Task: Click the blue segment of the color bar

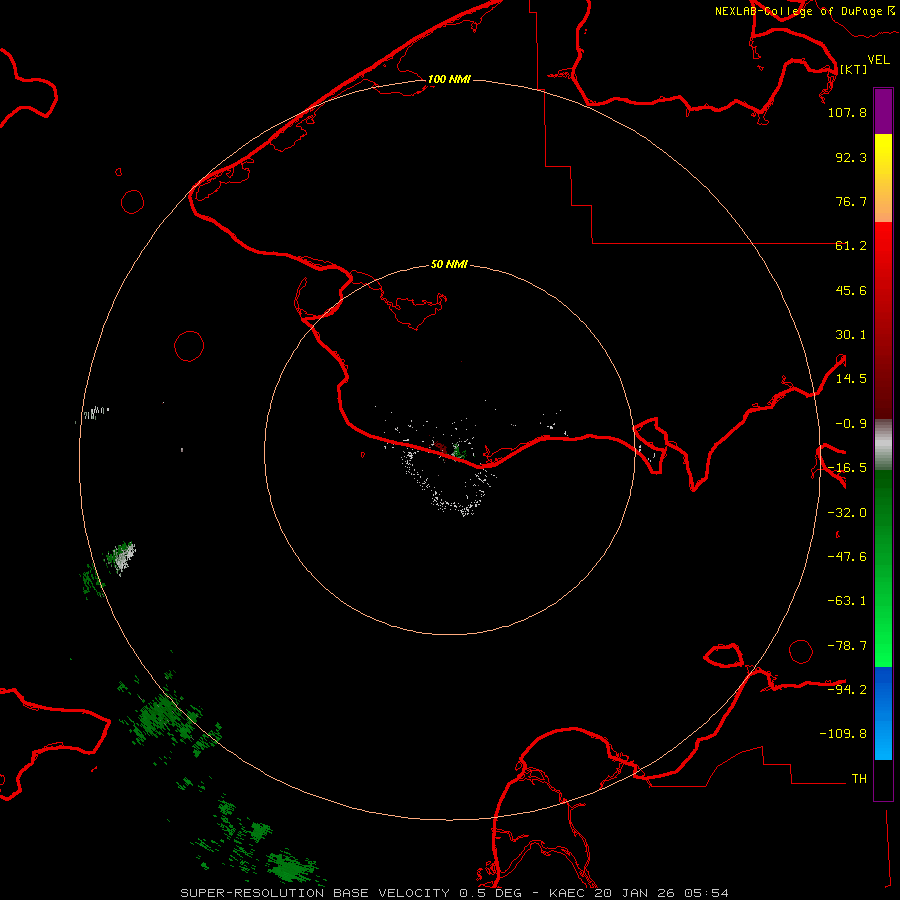Action: 883,713
